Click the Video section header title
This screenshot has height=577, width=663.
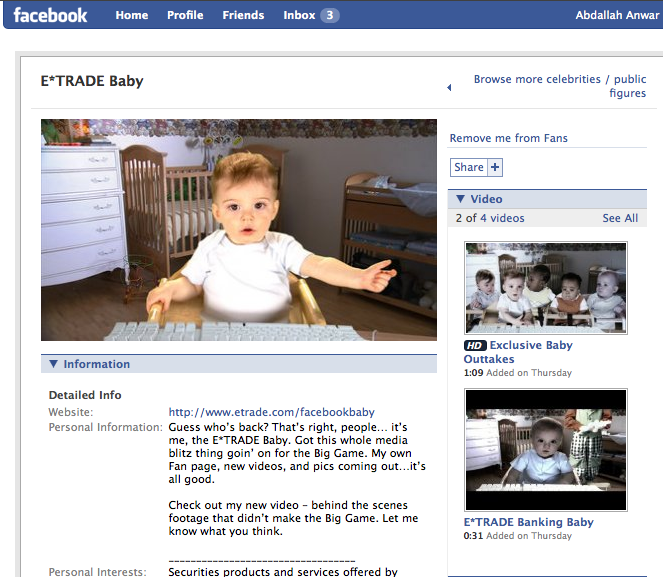(486, 199)
